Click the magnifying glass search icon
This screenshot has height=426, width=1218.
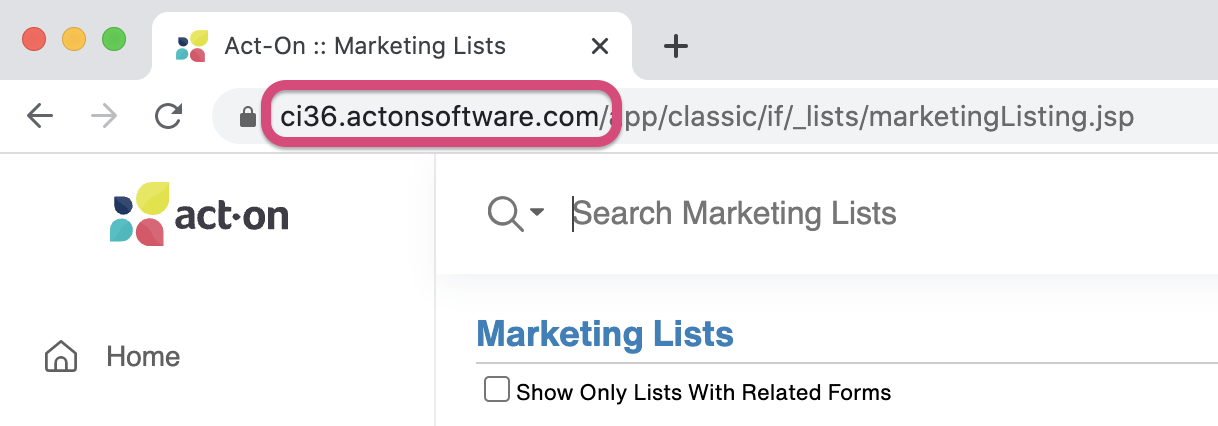(x=505, y=213)
